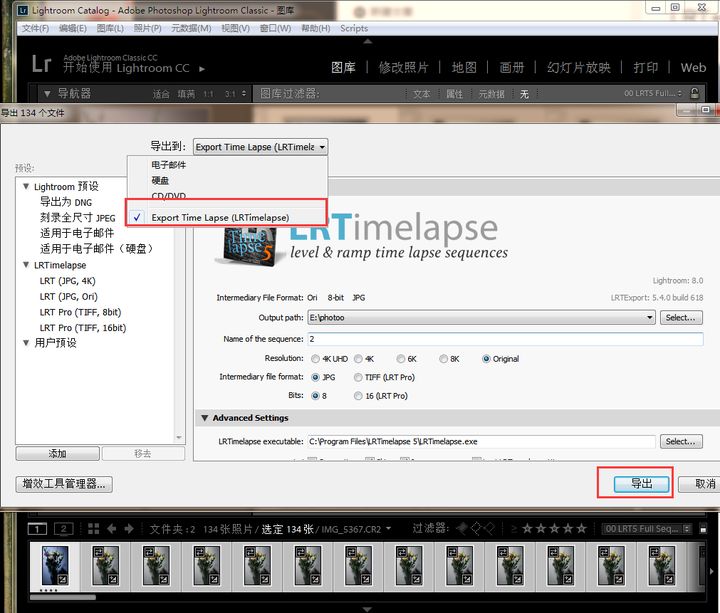Click develop adjustments badge on first thumbnail
The image size is (720, 613).
click(x=63, y=579)
